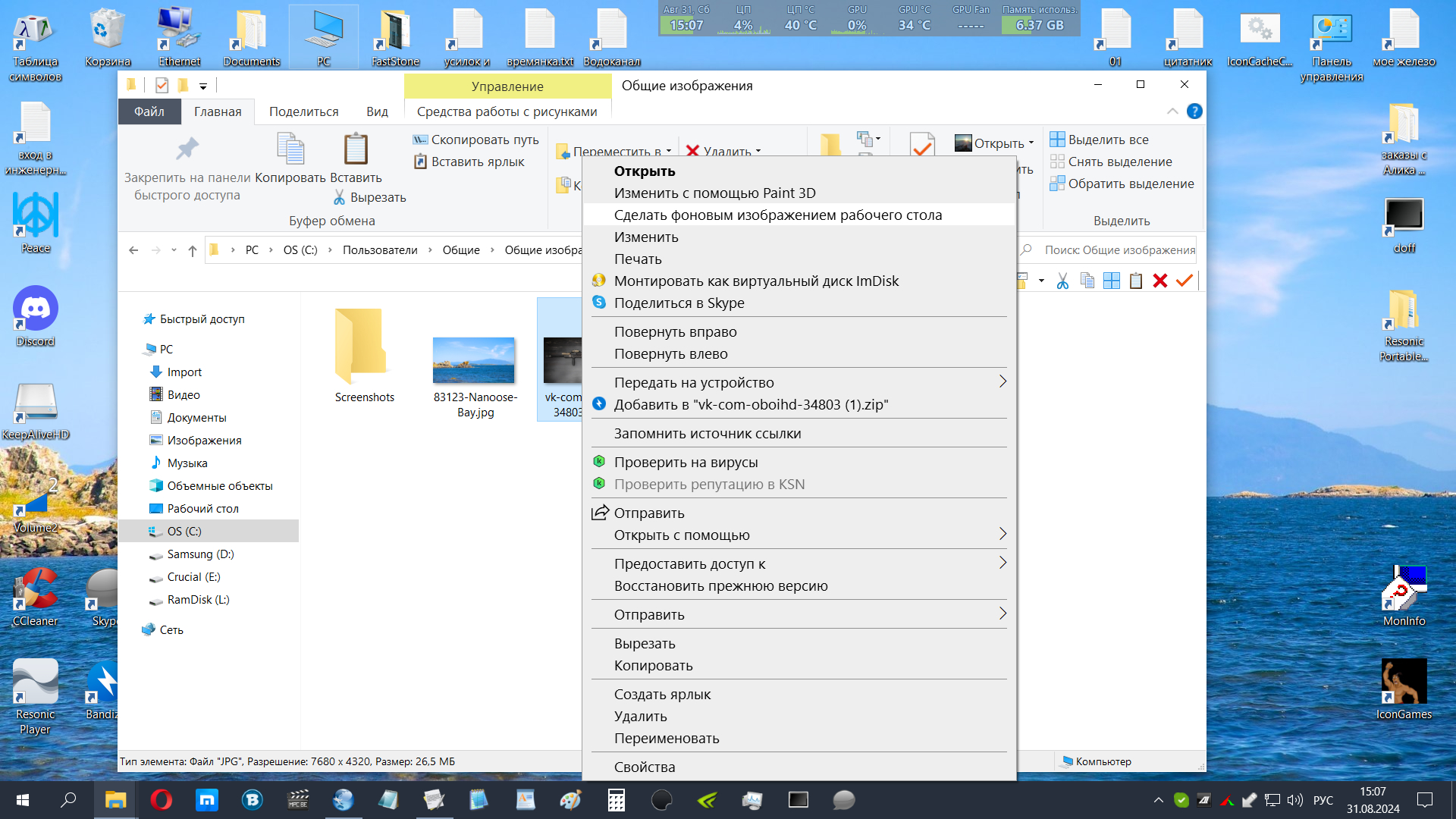Screen dimensions: 1456x819
Task: Select Samsung (D:) drive in navigation tree
Action: tap(200, 554)
